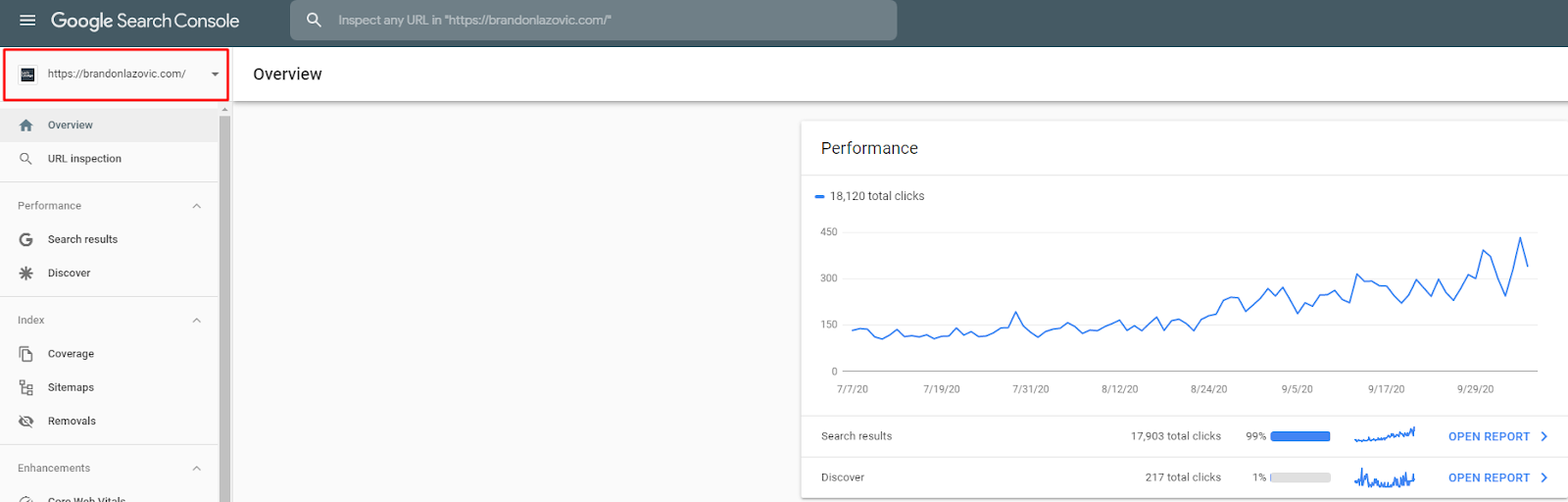The image size is (1568, 502).
Task: Collapse the Performance sidebar section
Action: [x=196, y=206]
